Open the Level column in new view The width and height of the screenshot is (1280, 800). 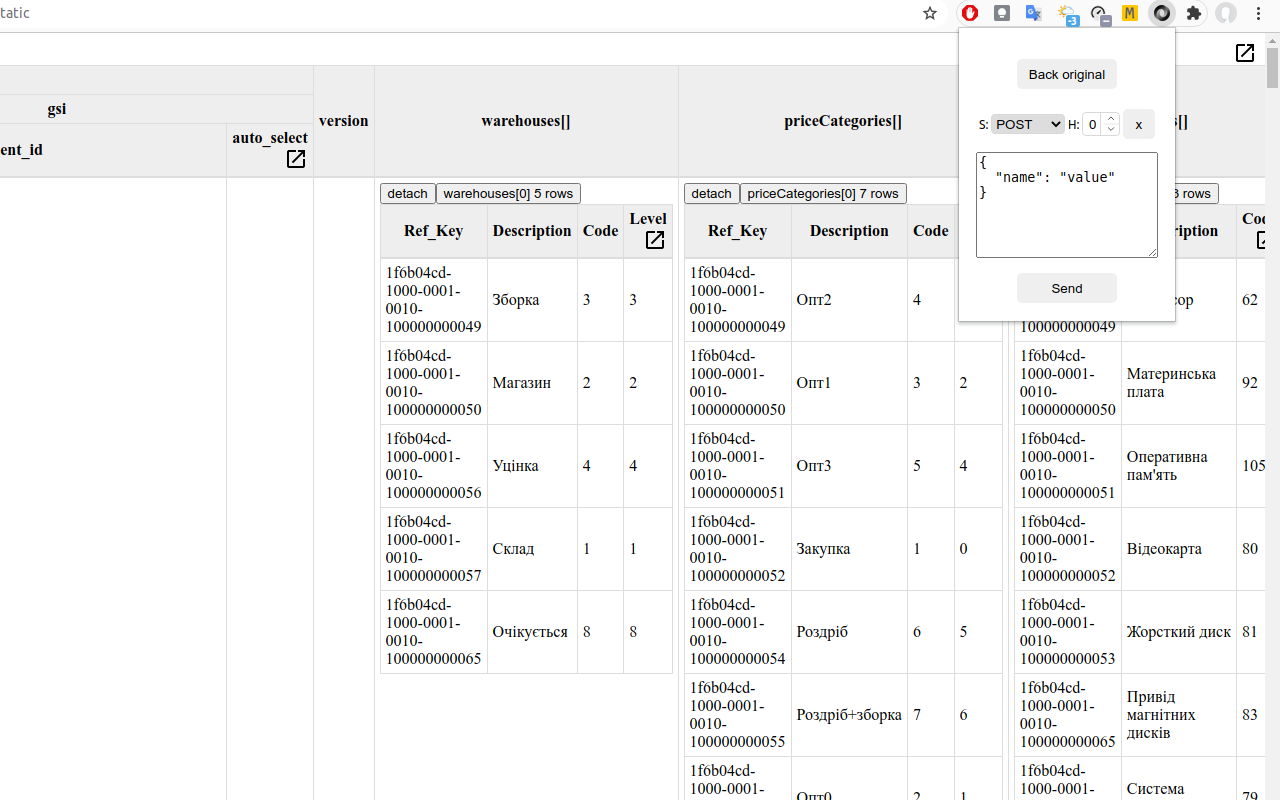pos(655,240)
